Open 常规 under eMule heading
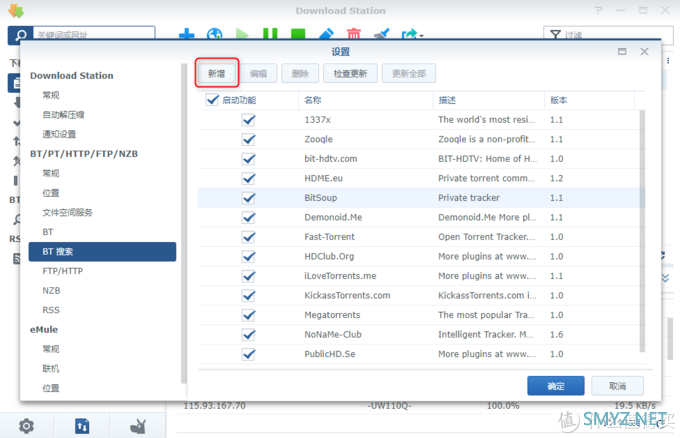680x438 pixels. pos(51,349)
